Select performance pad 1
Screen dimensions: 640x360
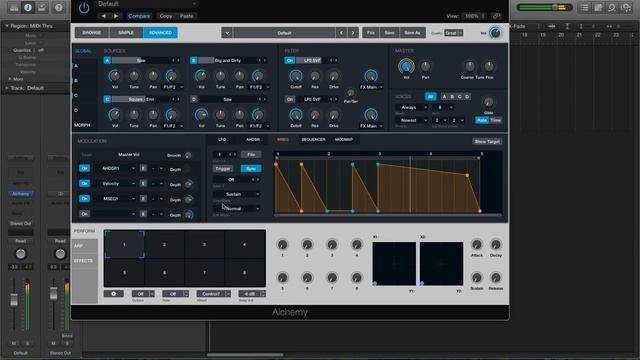pyautogui.click(x=124, y=244)
